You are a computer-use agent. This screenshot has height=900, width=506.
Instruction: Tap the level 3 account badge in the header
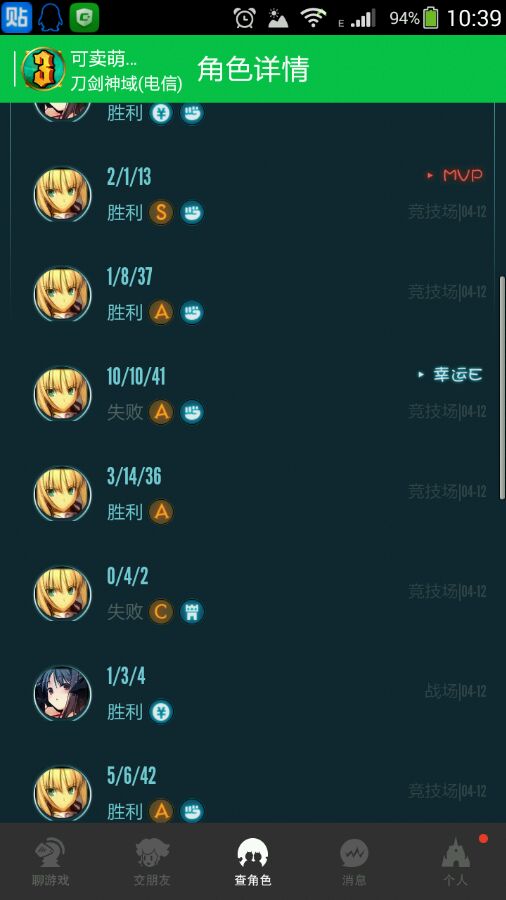(x=44, y=69)
